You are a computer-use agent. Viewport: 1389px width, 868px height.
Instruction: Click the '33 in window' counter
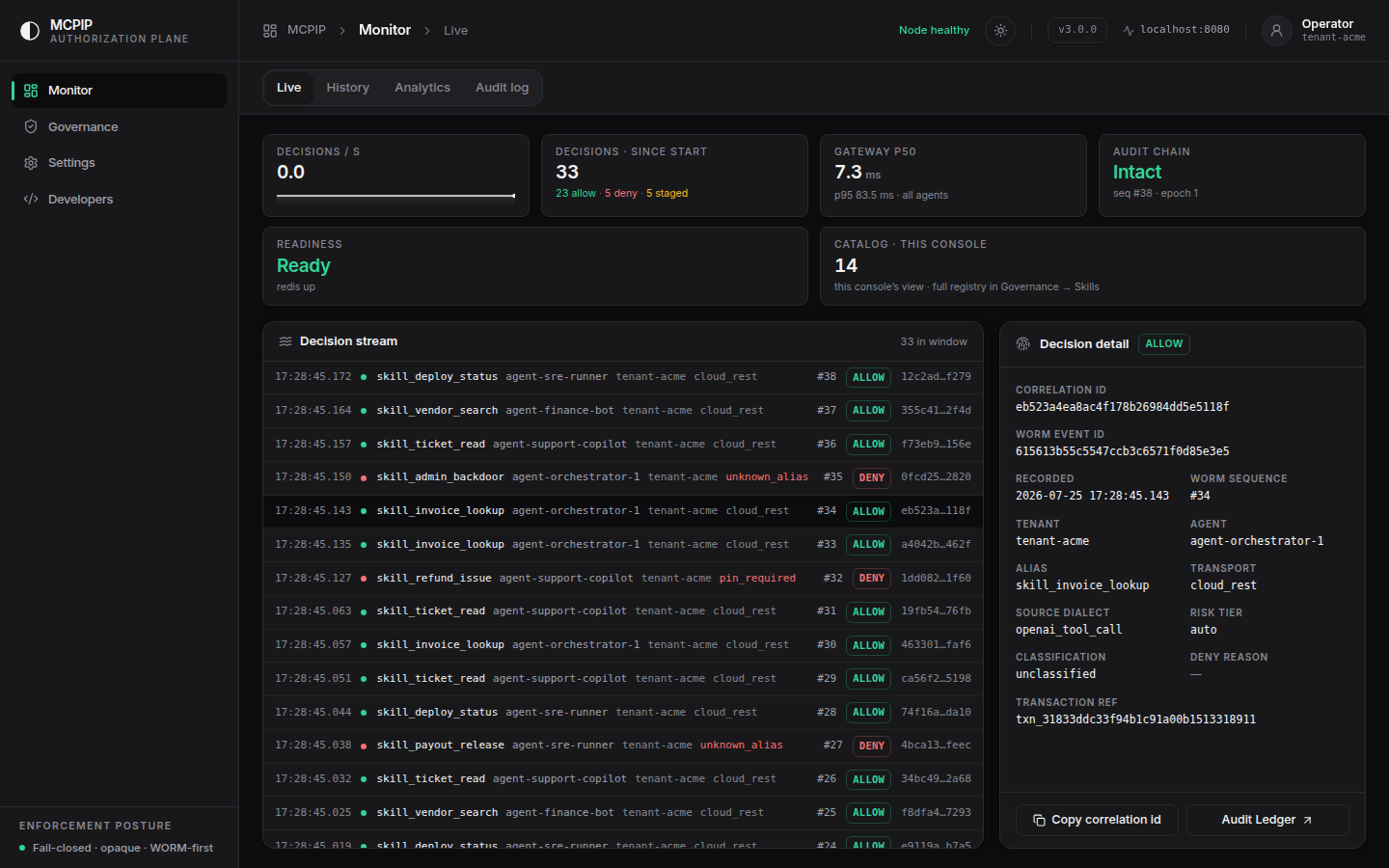pyautogui.click(x=934, y=342)
